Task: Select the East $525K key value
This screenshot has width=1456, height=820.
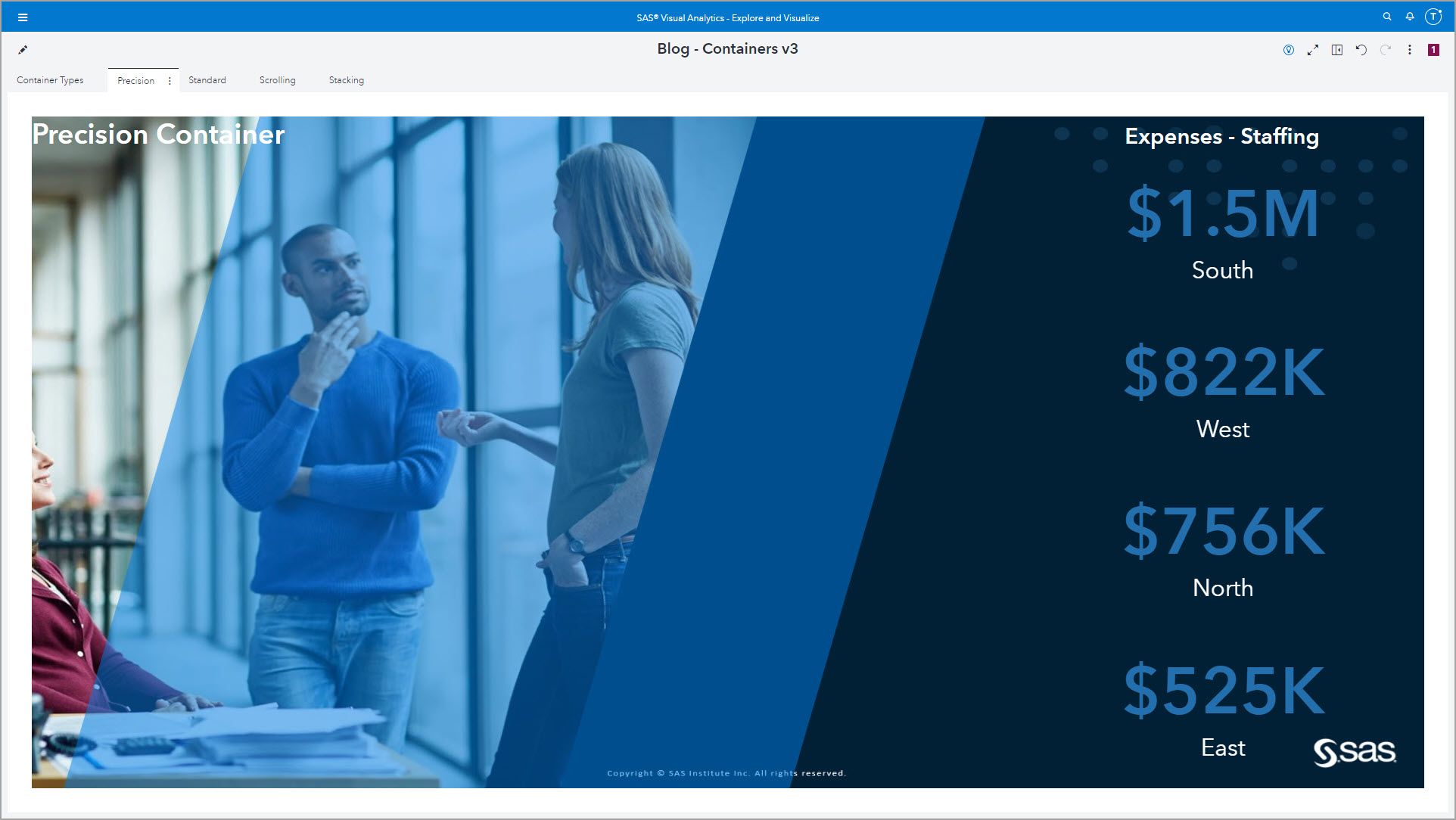Action: (x=1223, y=691)
